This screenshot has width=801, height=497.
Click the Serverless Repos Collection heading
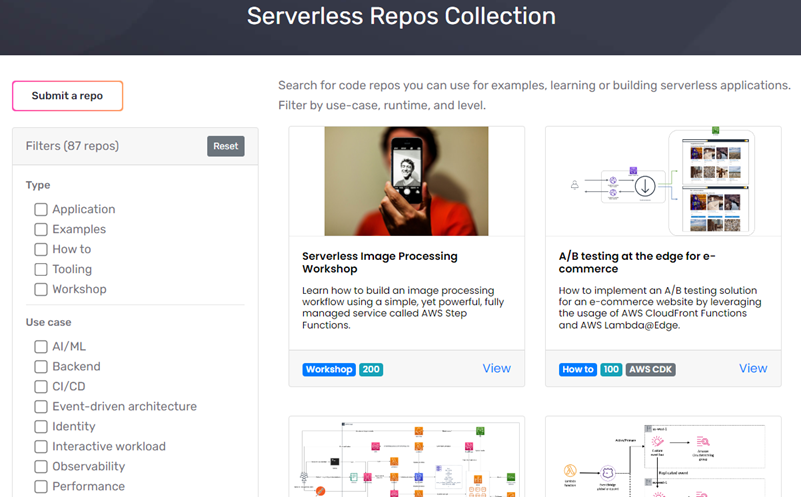coord(401,16)
